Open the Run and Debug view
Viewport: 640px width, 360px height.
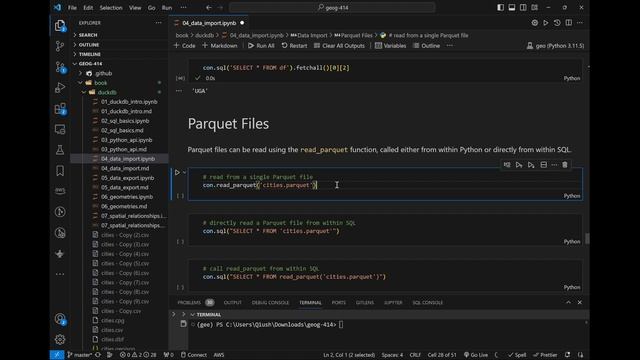[60, 87]
